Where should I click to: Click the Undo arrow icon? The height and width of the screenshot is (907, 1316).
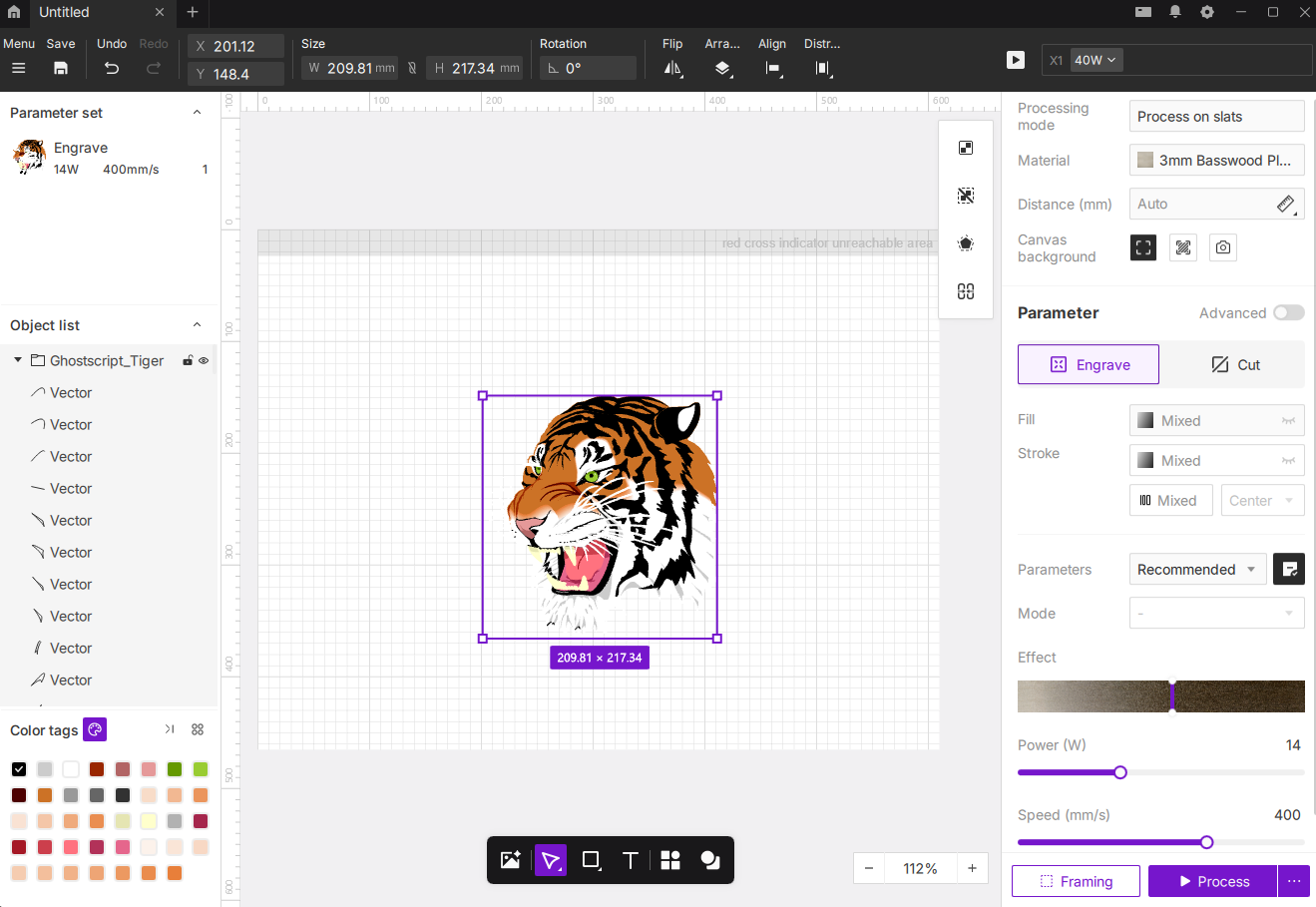coord(112,68)
